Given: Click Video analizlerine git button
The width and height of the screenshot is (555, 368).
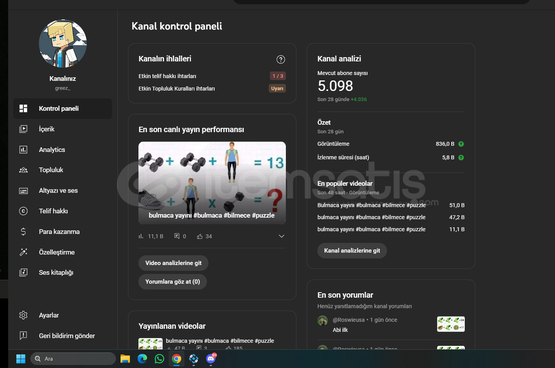Looking at the screenshot, I should (173, 263).
